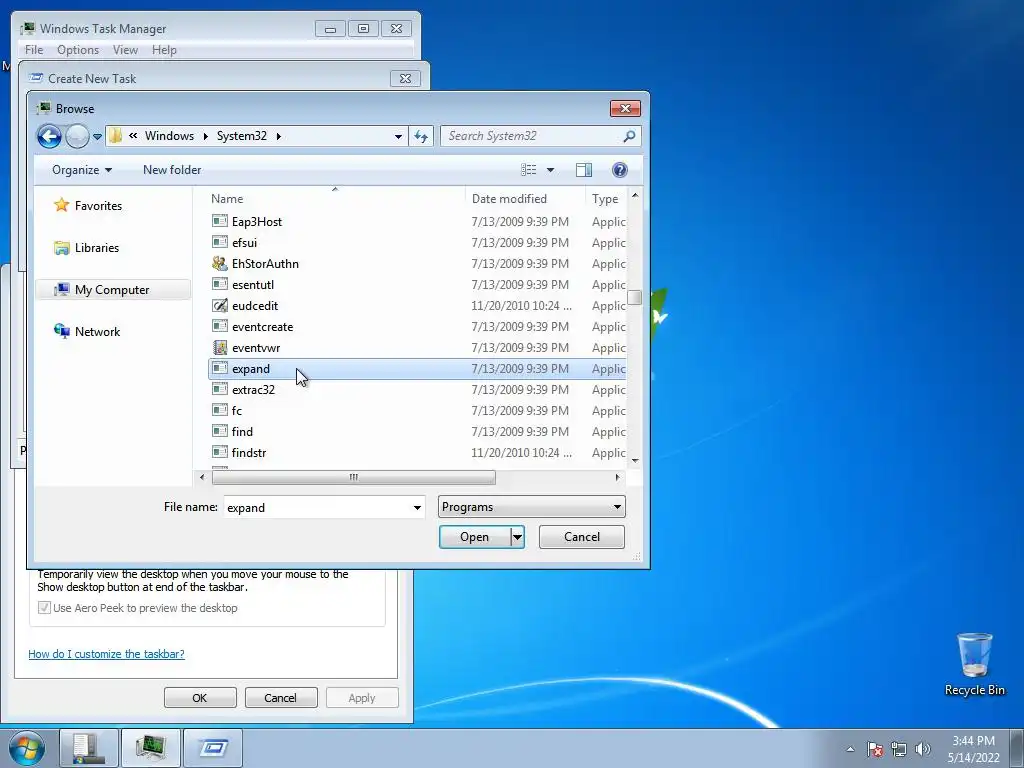Select the Eap3Host file icon
The image size is (1024, 768).
click(x=220, y=221)
